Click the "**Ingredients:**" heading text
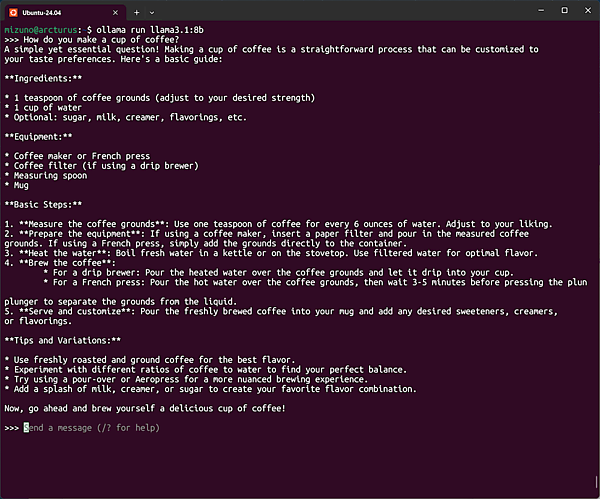 click(x=43, y=78)
